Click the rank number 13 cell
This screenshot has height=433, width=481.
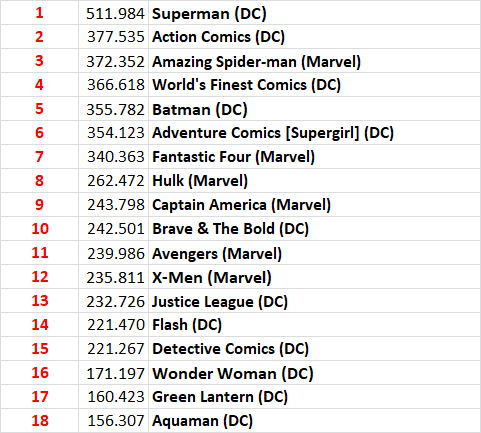(x=39, y=301)
